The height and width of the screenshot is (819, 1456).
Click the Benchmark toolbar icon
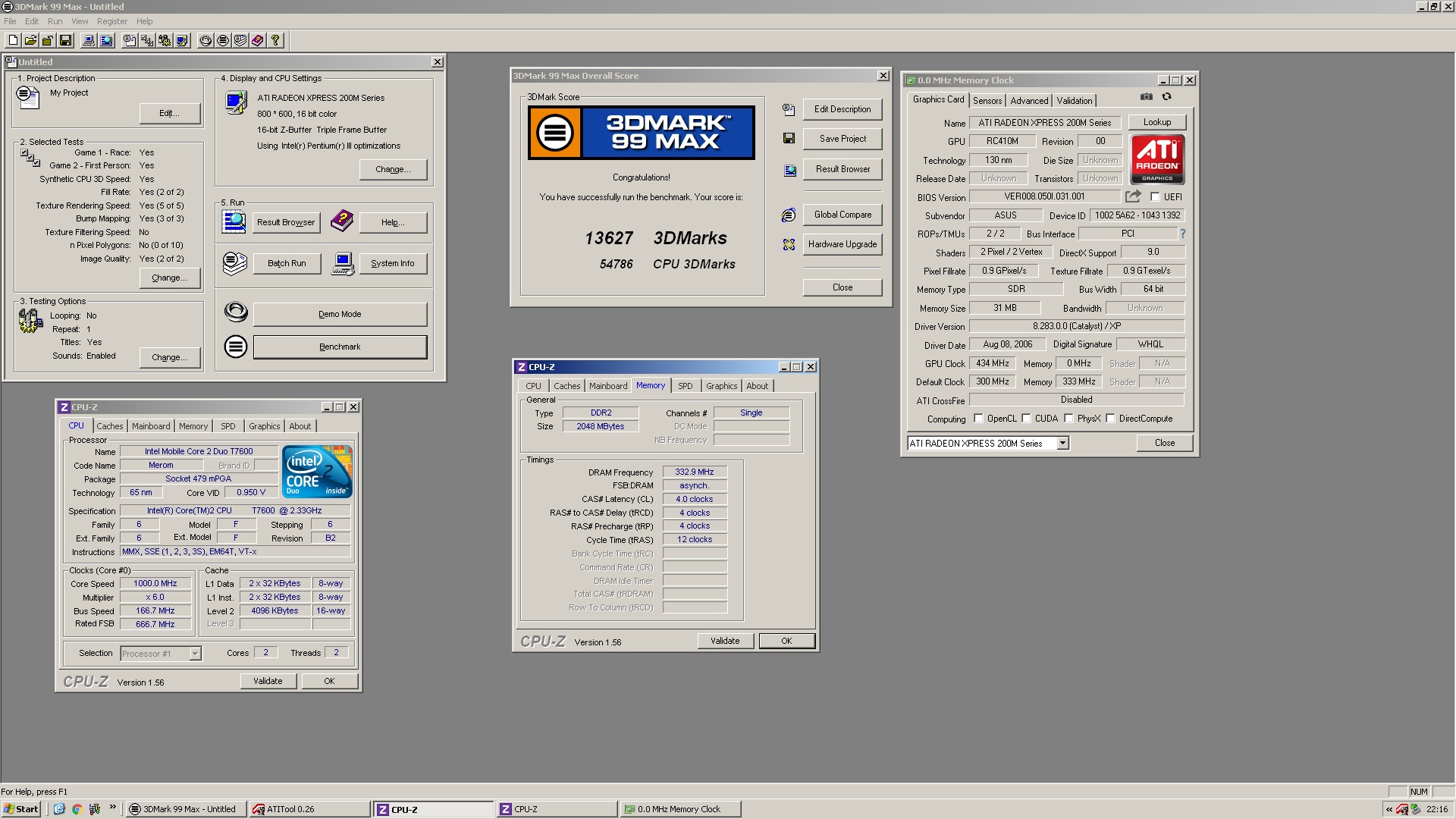[x=223, y=41]
